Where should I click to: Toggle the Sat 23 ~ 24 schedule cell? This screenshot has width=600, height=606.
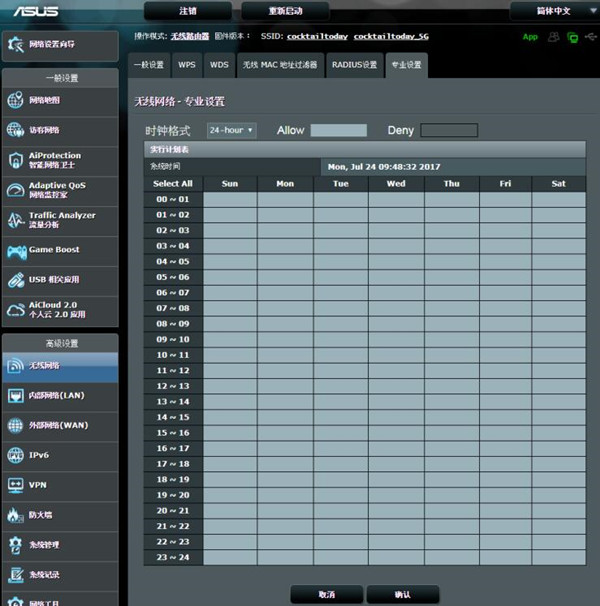(x=558, y=557)
